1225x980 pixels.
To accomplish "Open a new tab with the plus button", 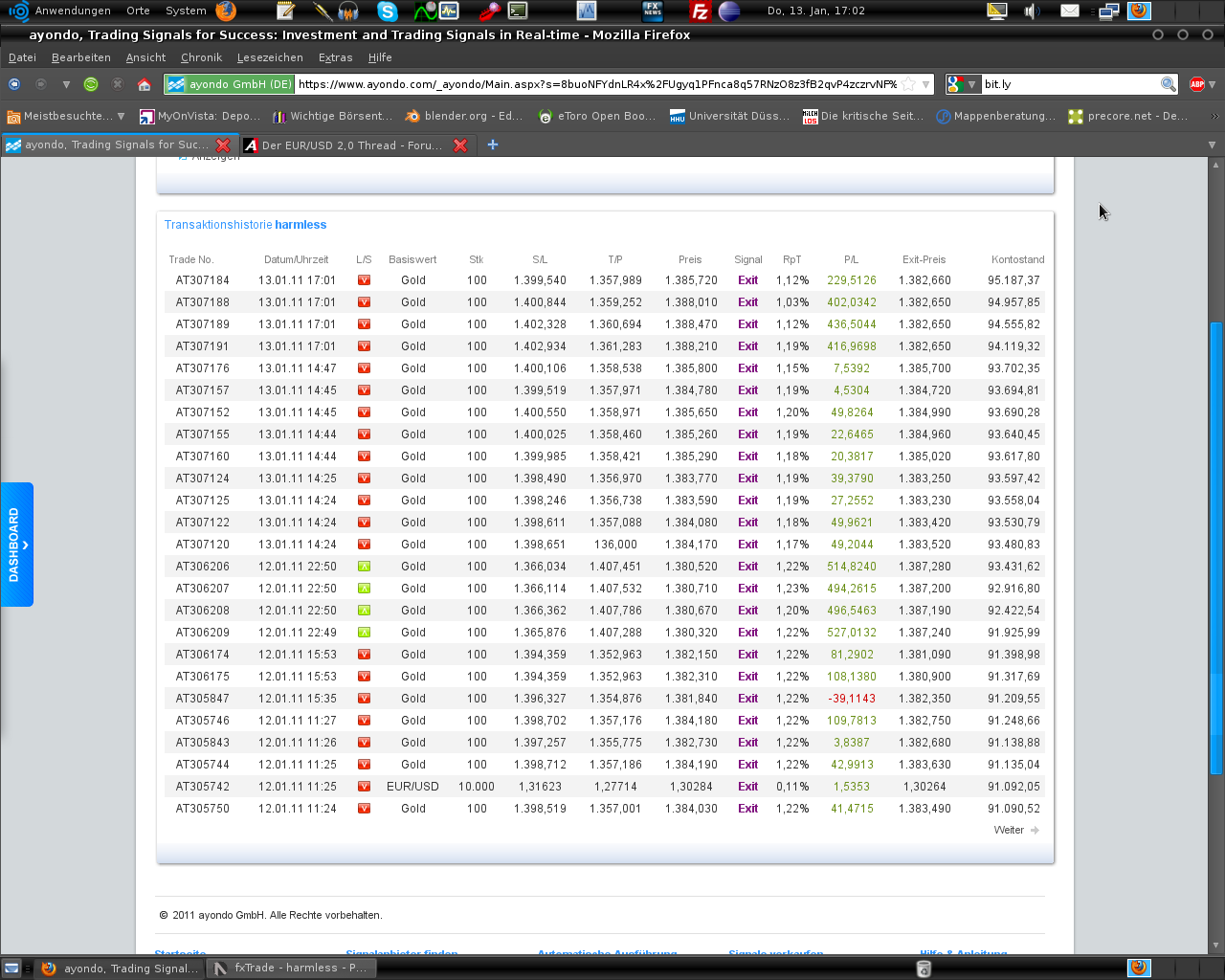I will pyautogui.click(x=493, y=145).
